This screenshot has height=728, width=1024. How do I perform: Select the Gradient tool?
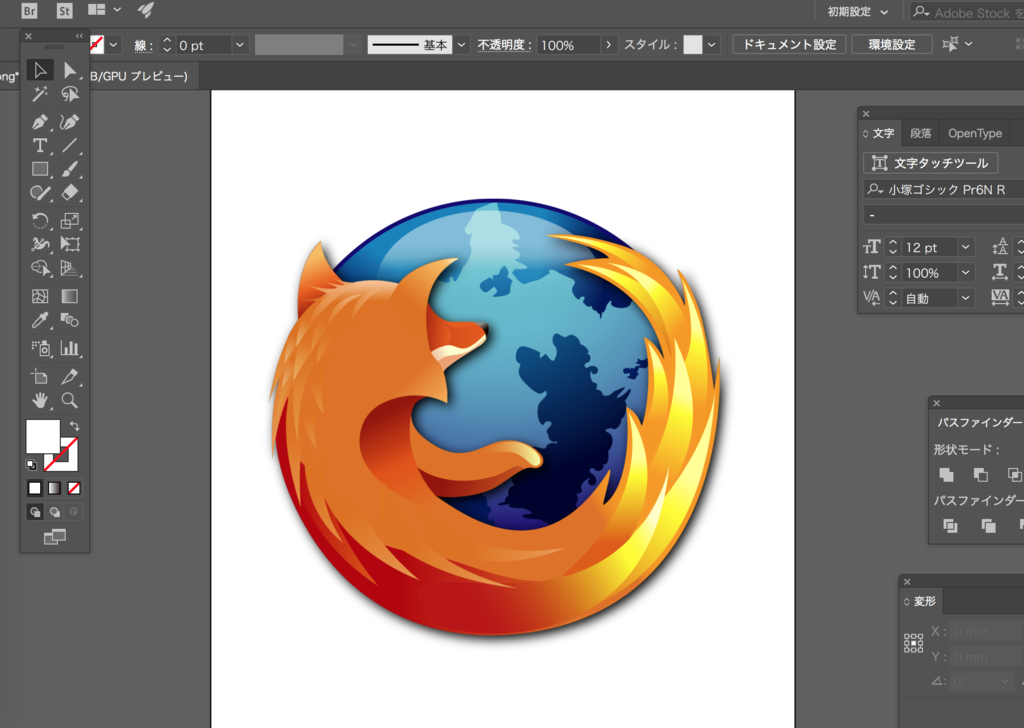tap(70, 296)
